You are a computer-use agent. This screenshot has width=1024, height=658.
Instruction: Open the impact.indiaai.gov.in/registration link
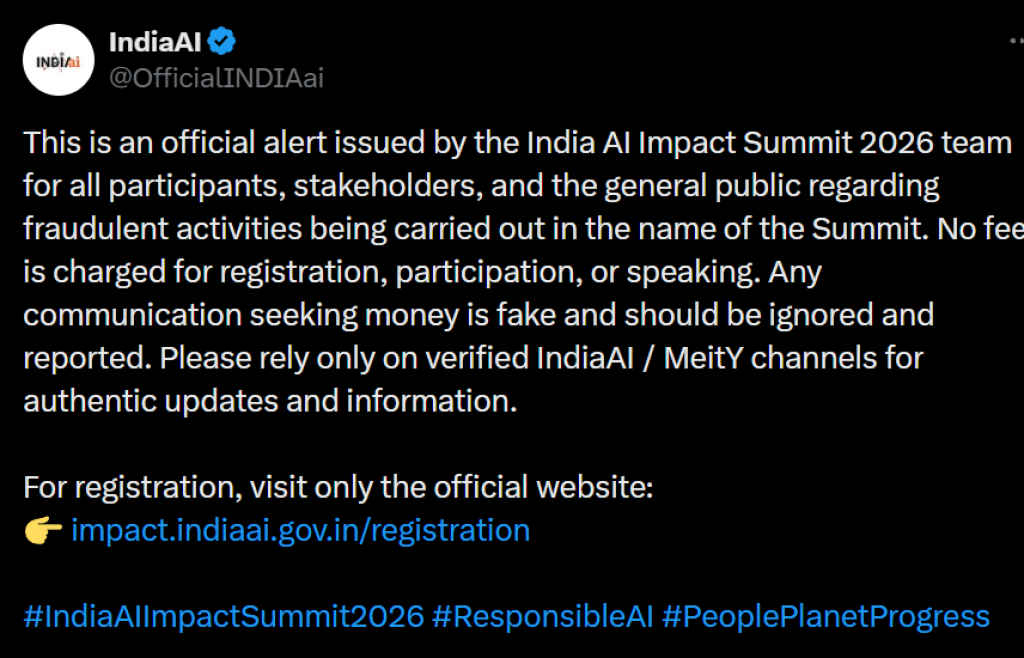pyautogui.click(x=300, y=530)
